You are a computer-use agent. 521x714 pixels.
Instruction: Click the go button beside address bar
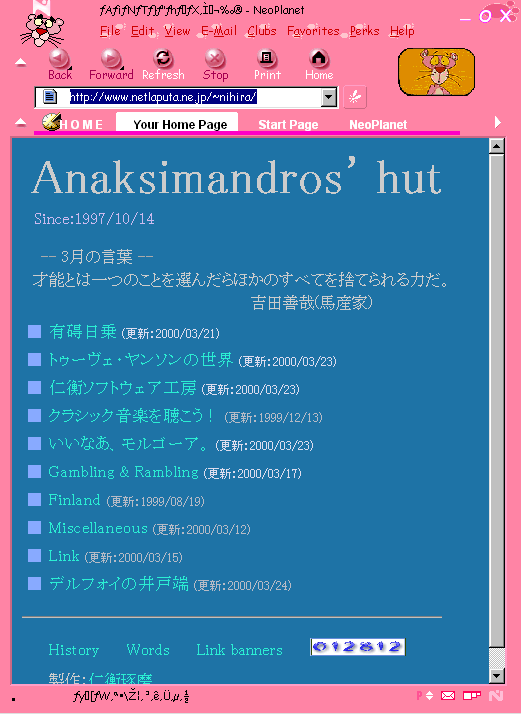355,97
